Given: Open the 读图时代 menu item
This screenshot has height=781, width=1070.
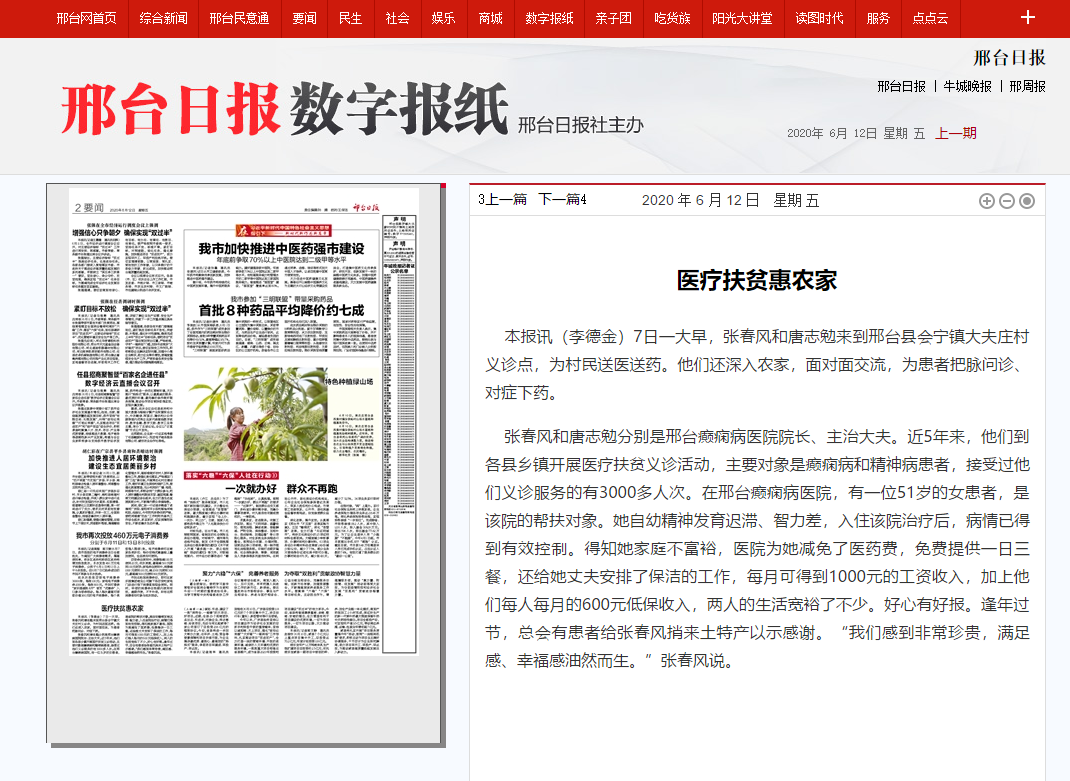Looking at the screenshot, I should 820,18.
